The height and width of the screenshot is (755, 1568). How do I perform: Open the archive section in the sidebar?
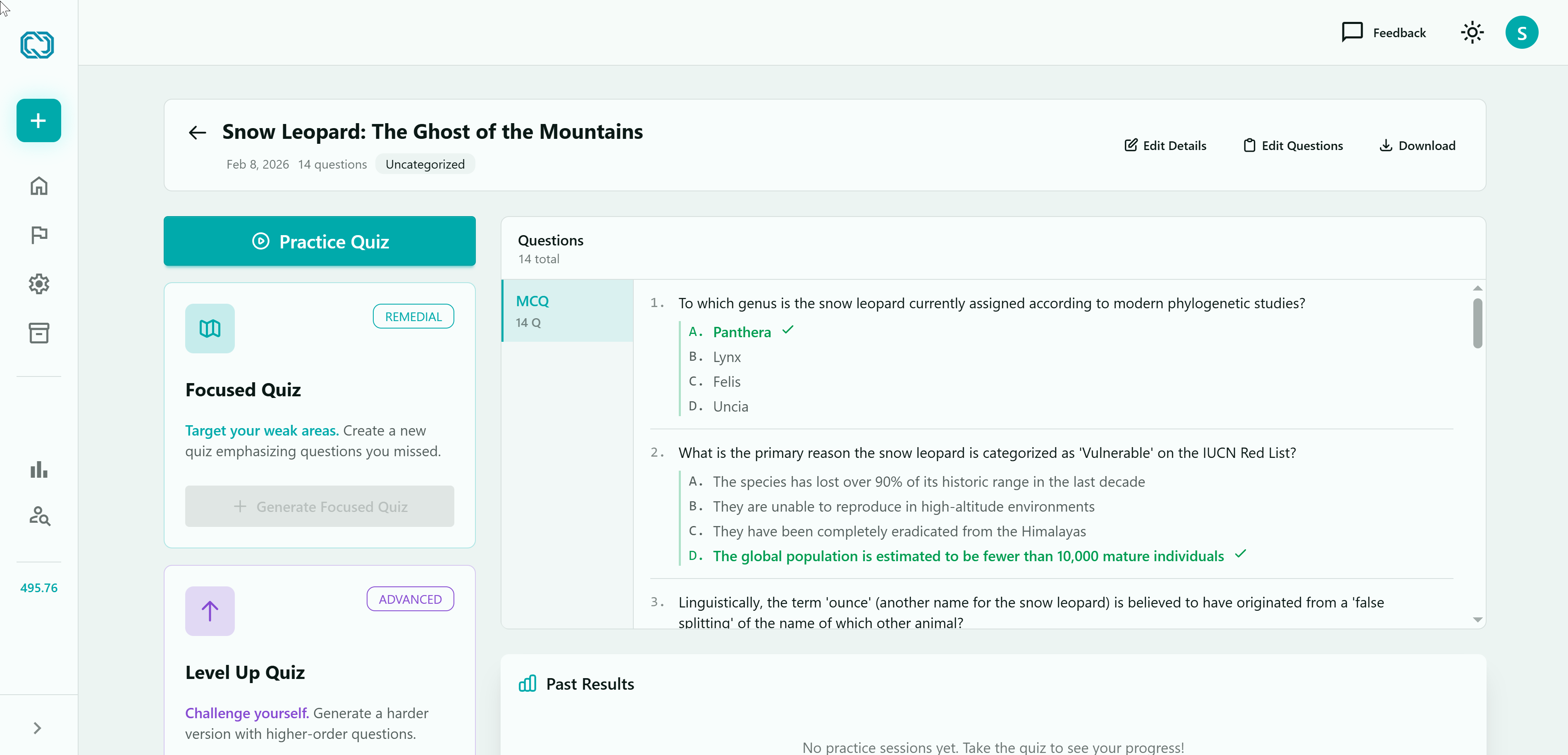[x=38, y=333]
